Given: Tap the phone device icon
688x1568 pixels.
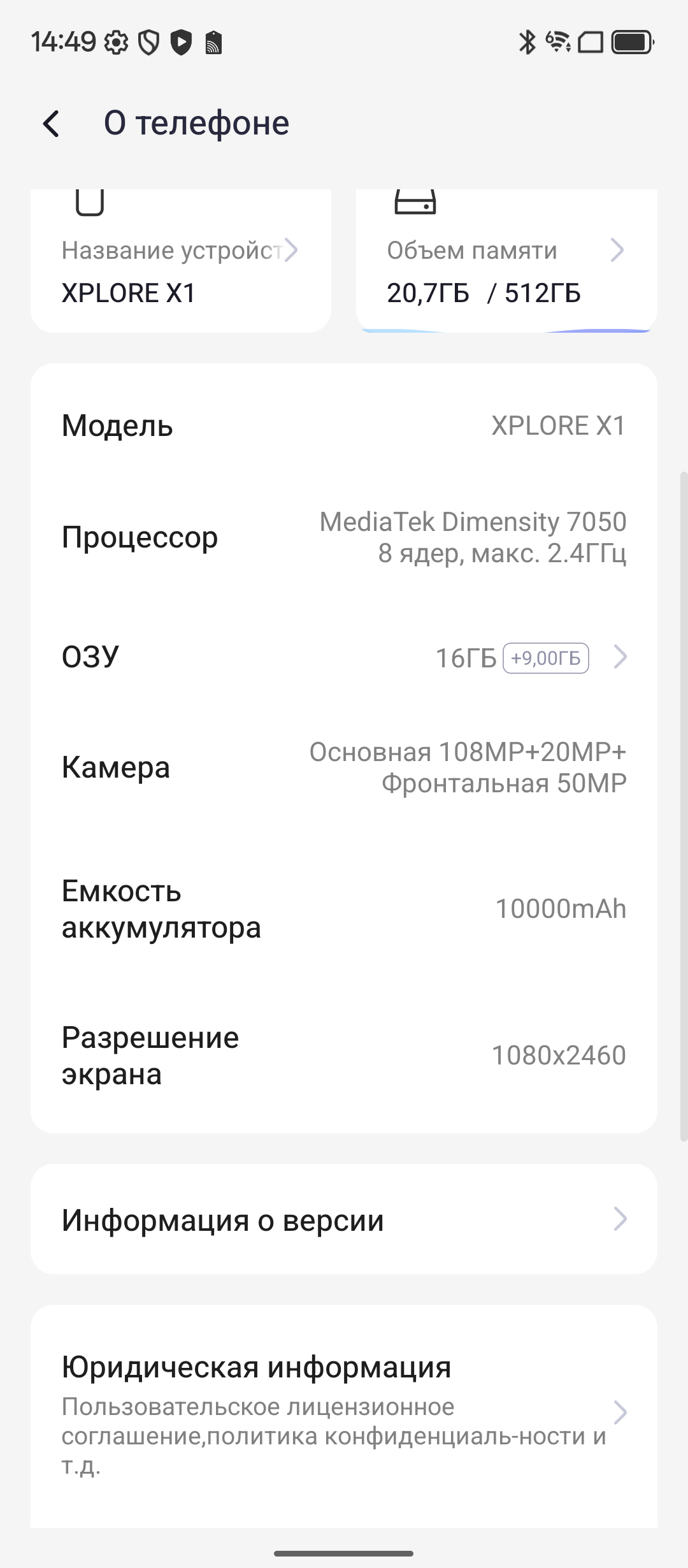Looking at the screenshot, I should [x=89, y=203].
